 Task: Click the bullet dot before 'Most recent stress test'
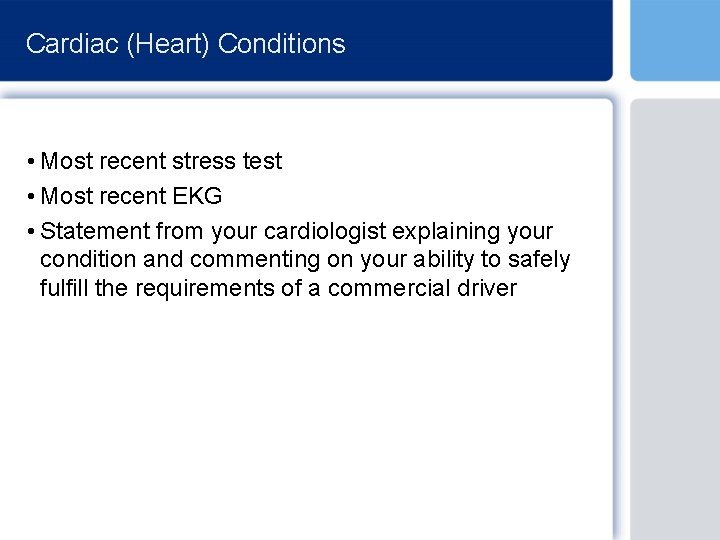point(33,162)
